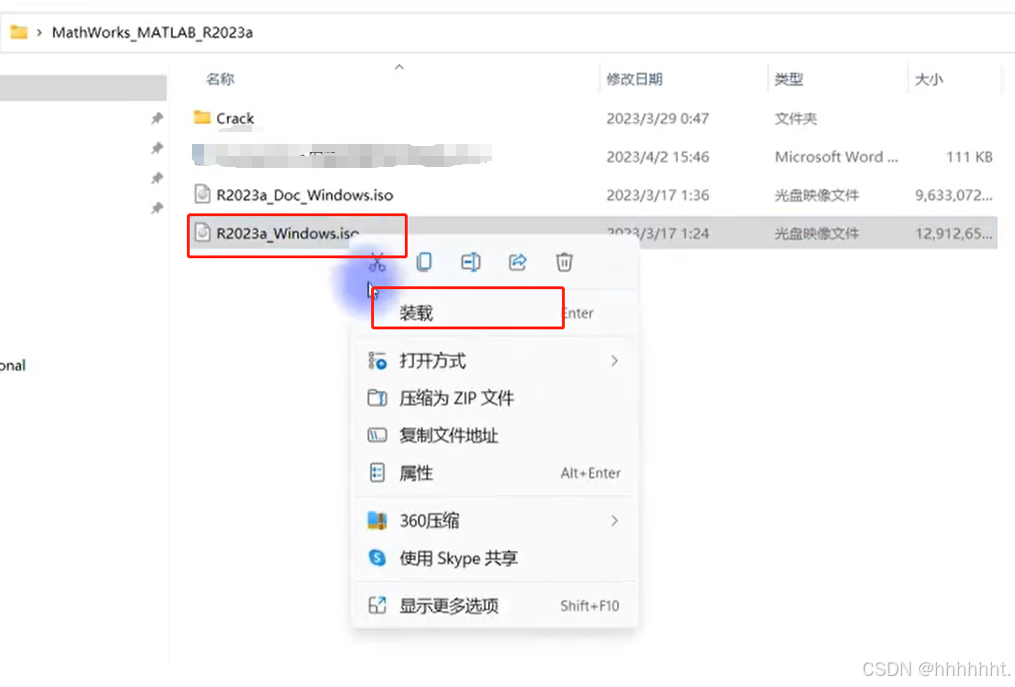Click the 打开方式 icon

(377, 361)
